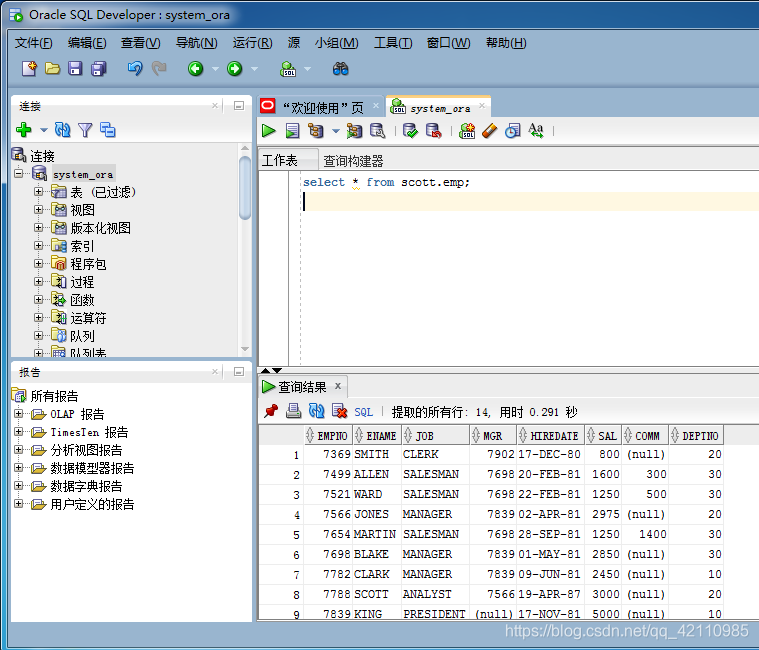Open dropdown arrow beside Back navigation button
Viewport: 759px width, 650px height.
point(215,69)
